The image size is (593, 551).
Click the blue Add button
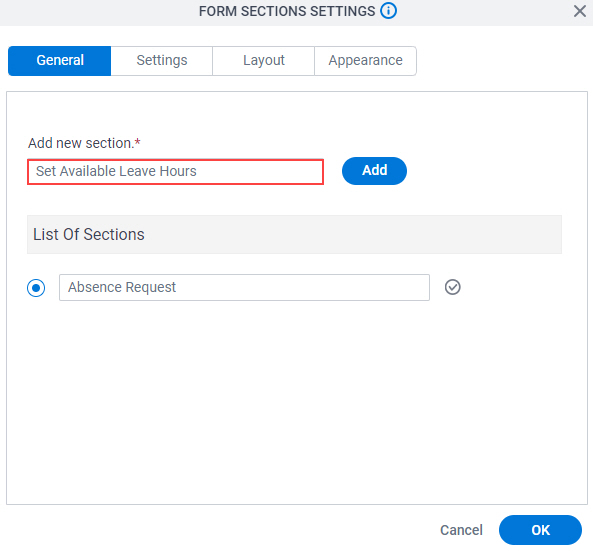(x=374, y=171)
